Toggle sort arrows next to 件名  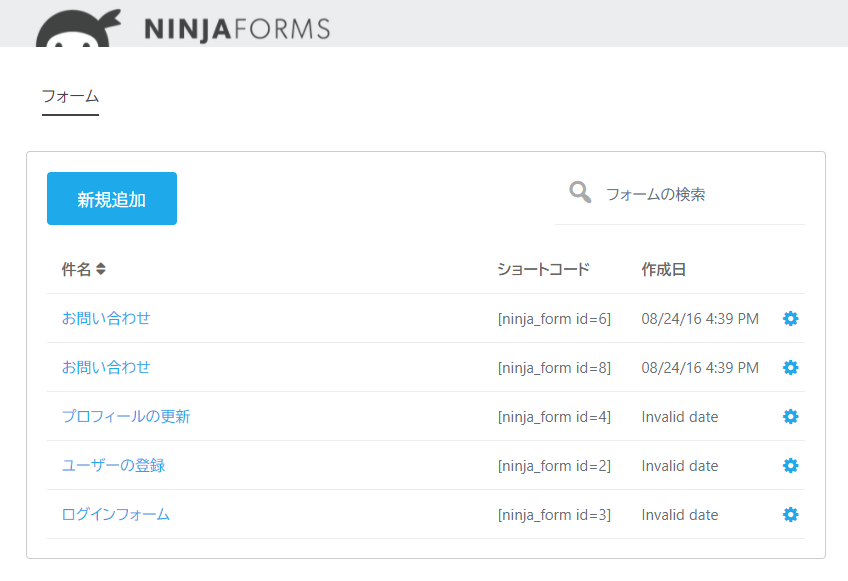point(101,269)
